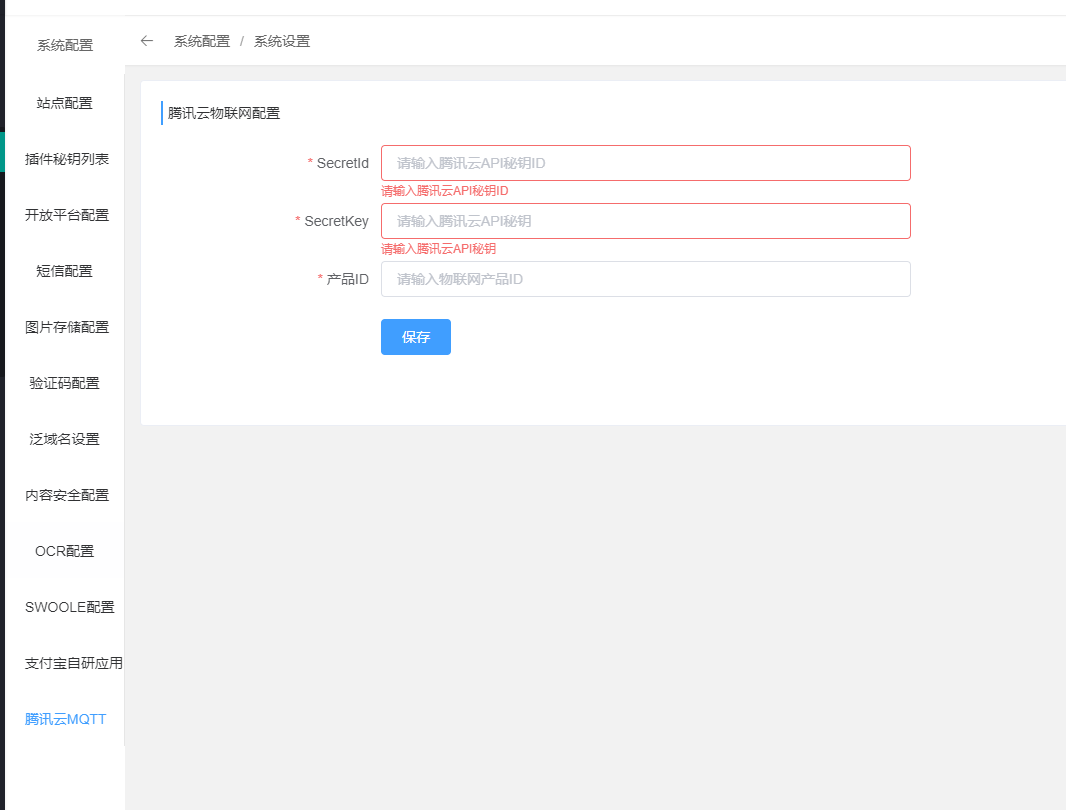This screenshot has height=810, width=1066.
Task: Select 图片存储配置 item
Action: point(67,327)
